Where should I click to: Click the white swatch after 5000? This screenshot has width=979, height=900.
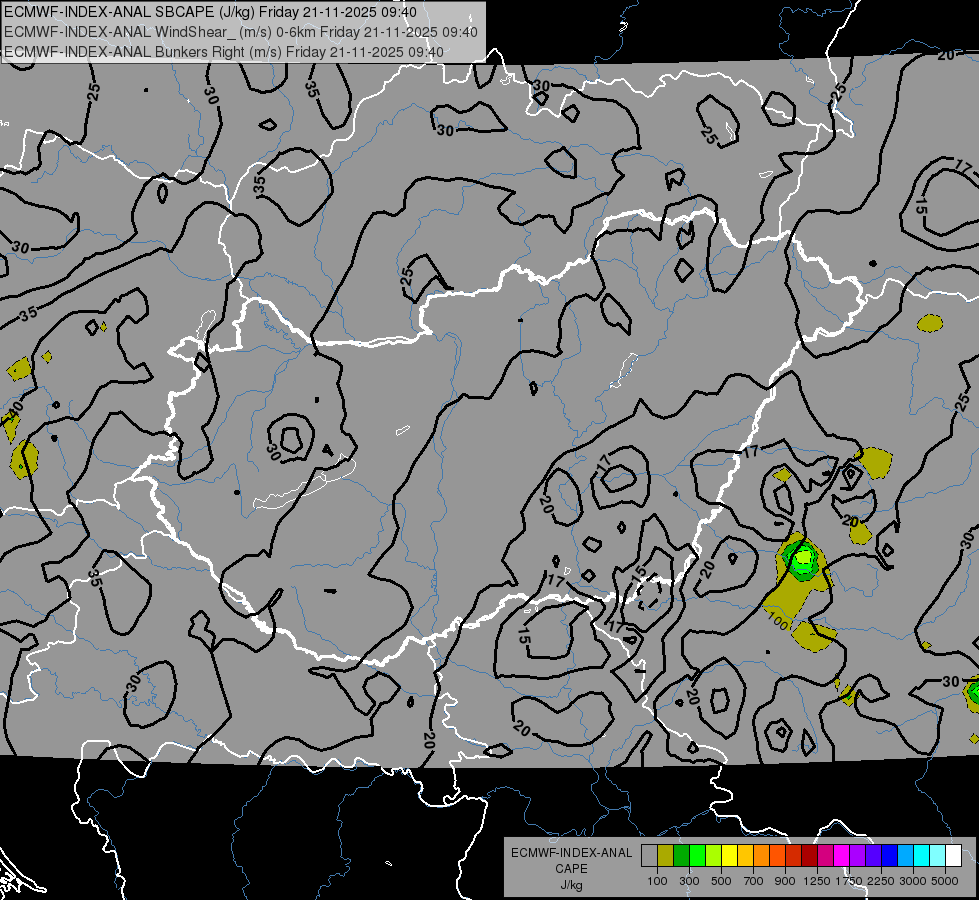tap(953, 855)
